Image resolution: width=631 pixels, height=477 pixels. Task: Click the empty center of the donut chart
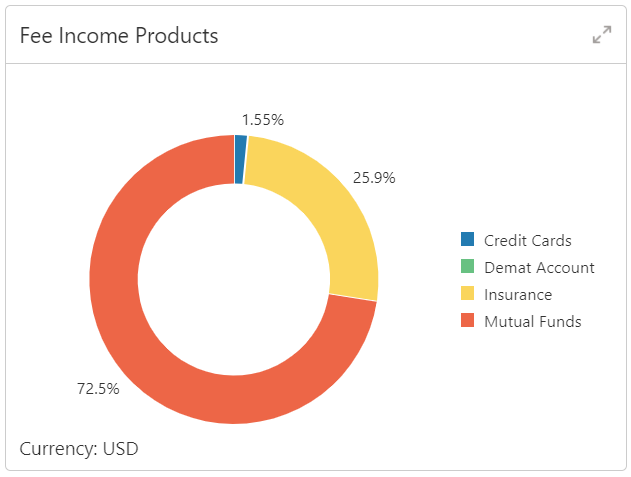[234, 280]
